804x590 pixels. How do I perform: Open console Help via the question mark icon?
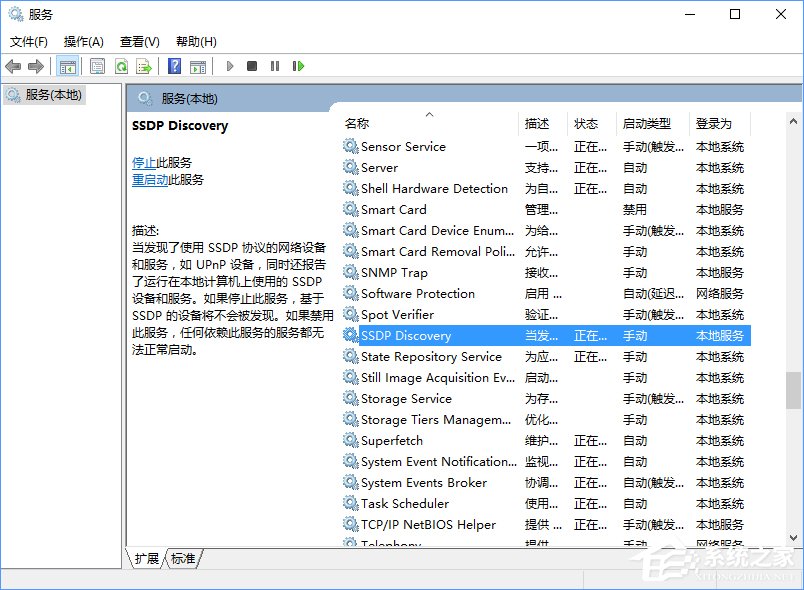pos(172,66)
